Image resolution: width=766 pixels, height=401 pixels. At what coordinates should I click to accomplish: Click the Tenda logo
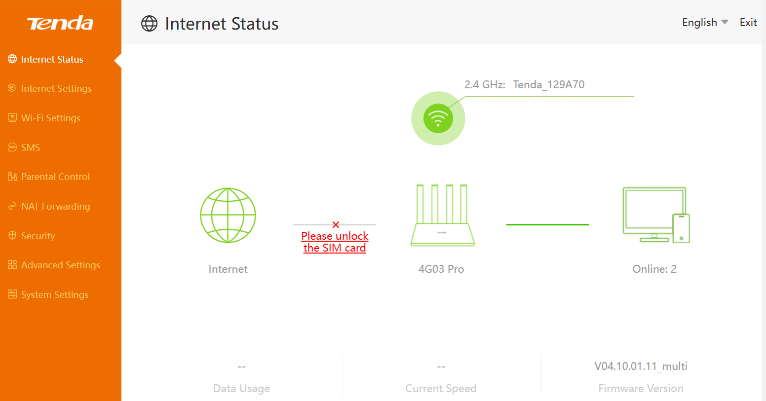tap(60, 23)
